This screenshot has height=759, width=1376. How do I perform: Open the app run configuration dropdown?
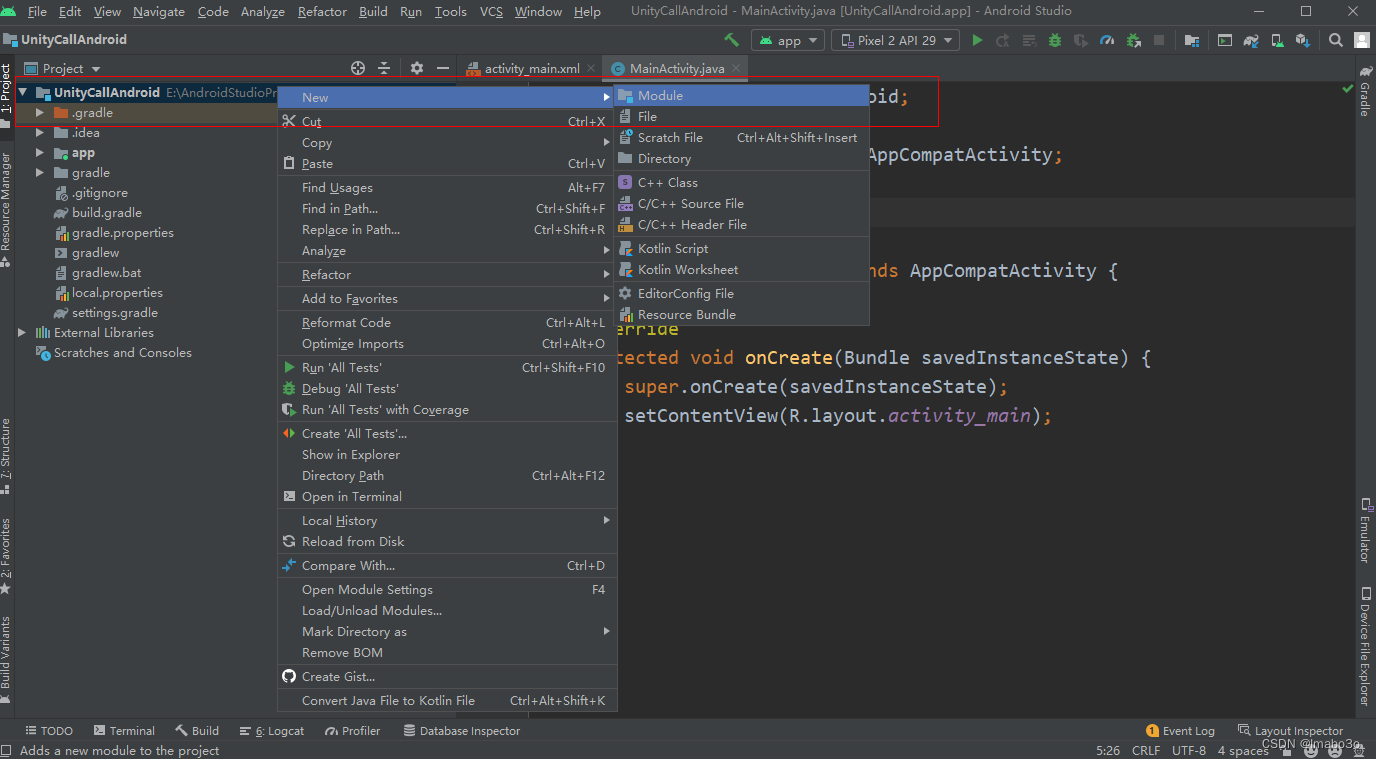pyautogui.click(x=788, y=40)
